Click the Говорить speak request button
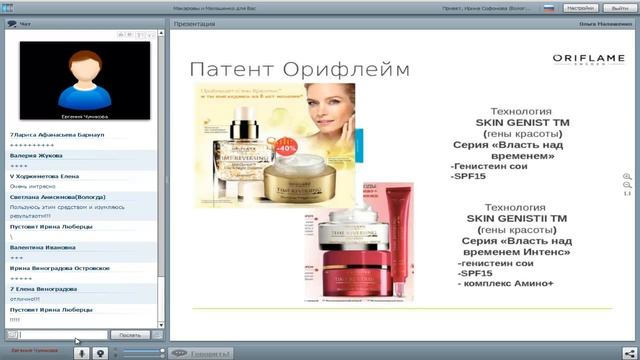Screen dimensions: 640x360 coord(201,353)
